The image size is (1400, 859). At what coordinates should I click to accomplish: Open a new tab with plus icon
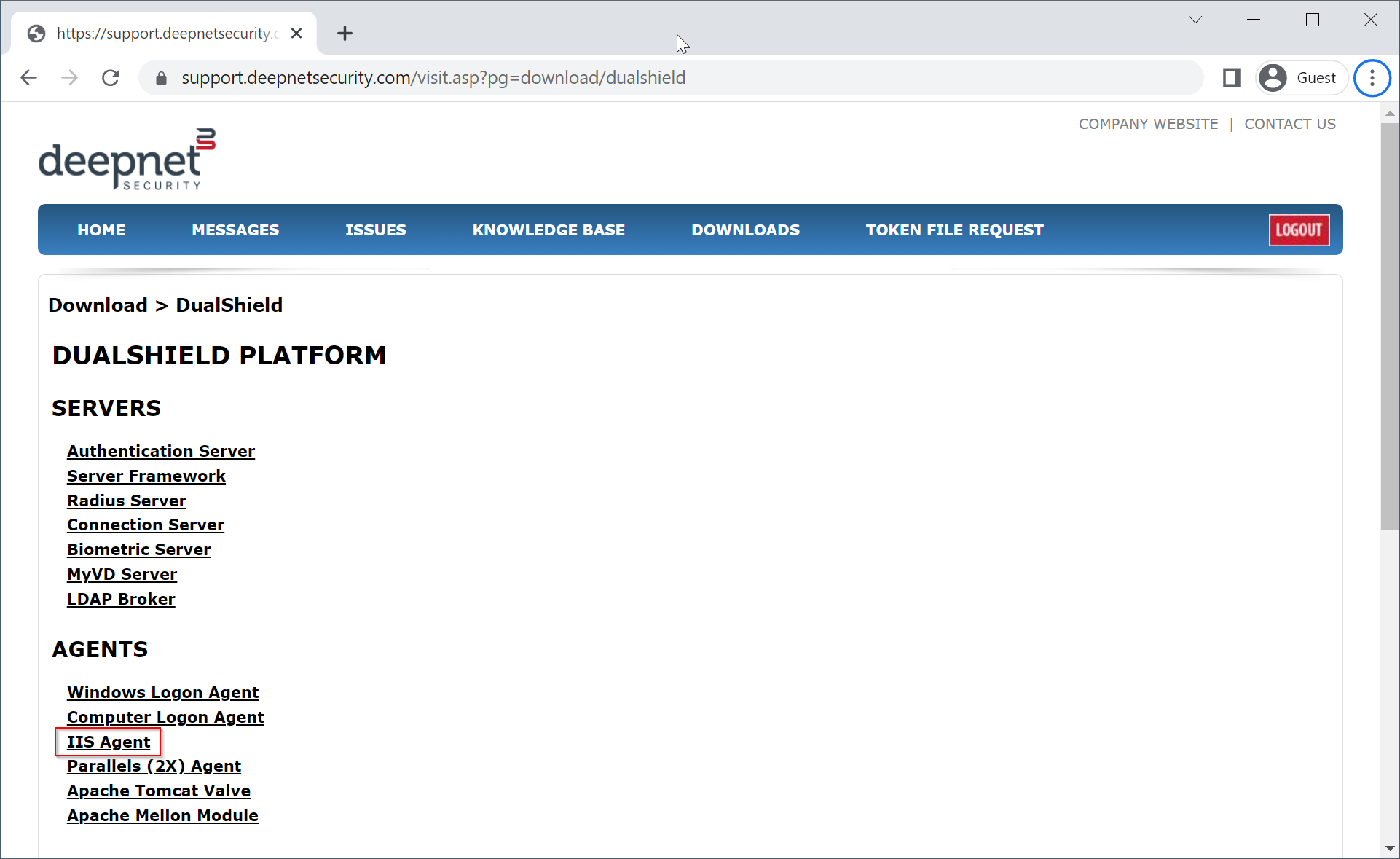click(345, 34)
